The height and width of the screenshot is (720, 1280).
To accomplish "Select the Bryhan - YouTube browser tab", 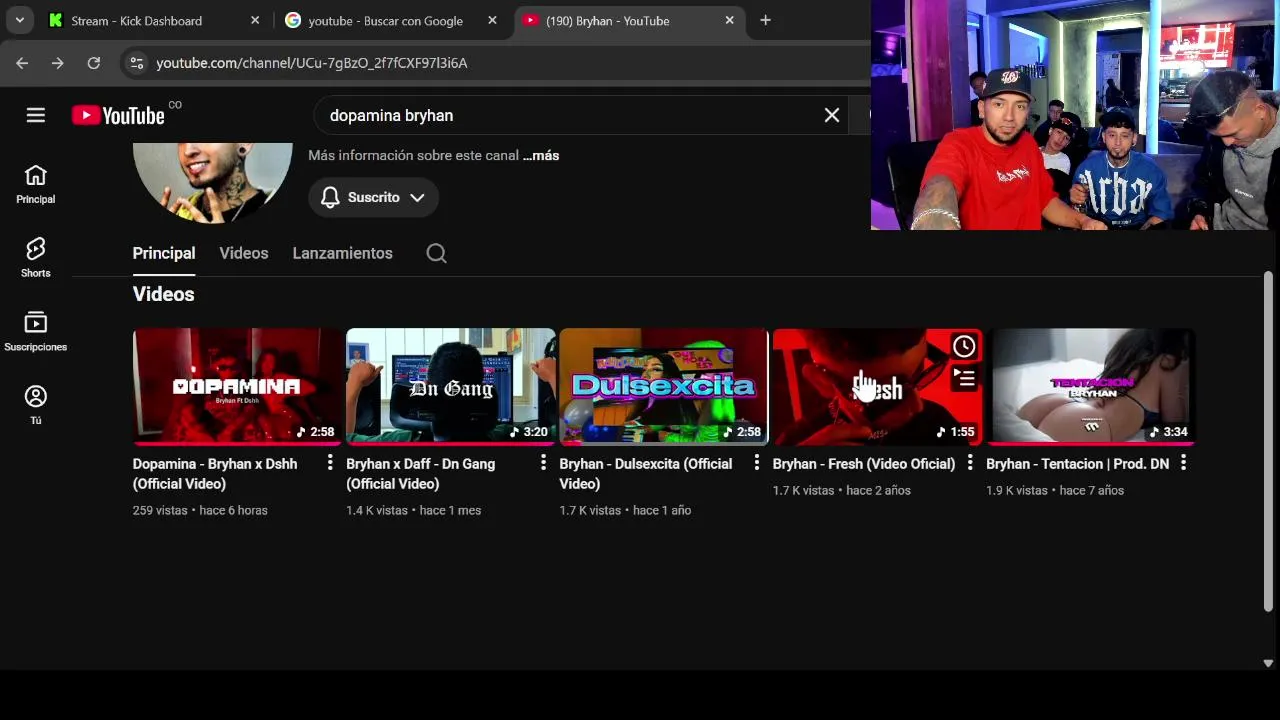I will (x=628, y=20).
